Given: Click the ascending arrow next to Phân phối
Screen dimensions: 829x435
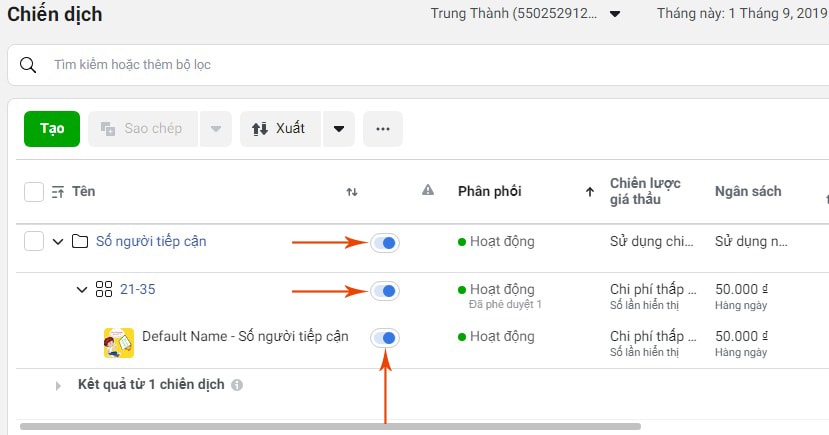Looking at the screenshot, I should coord(590,192).
